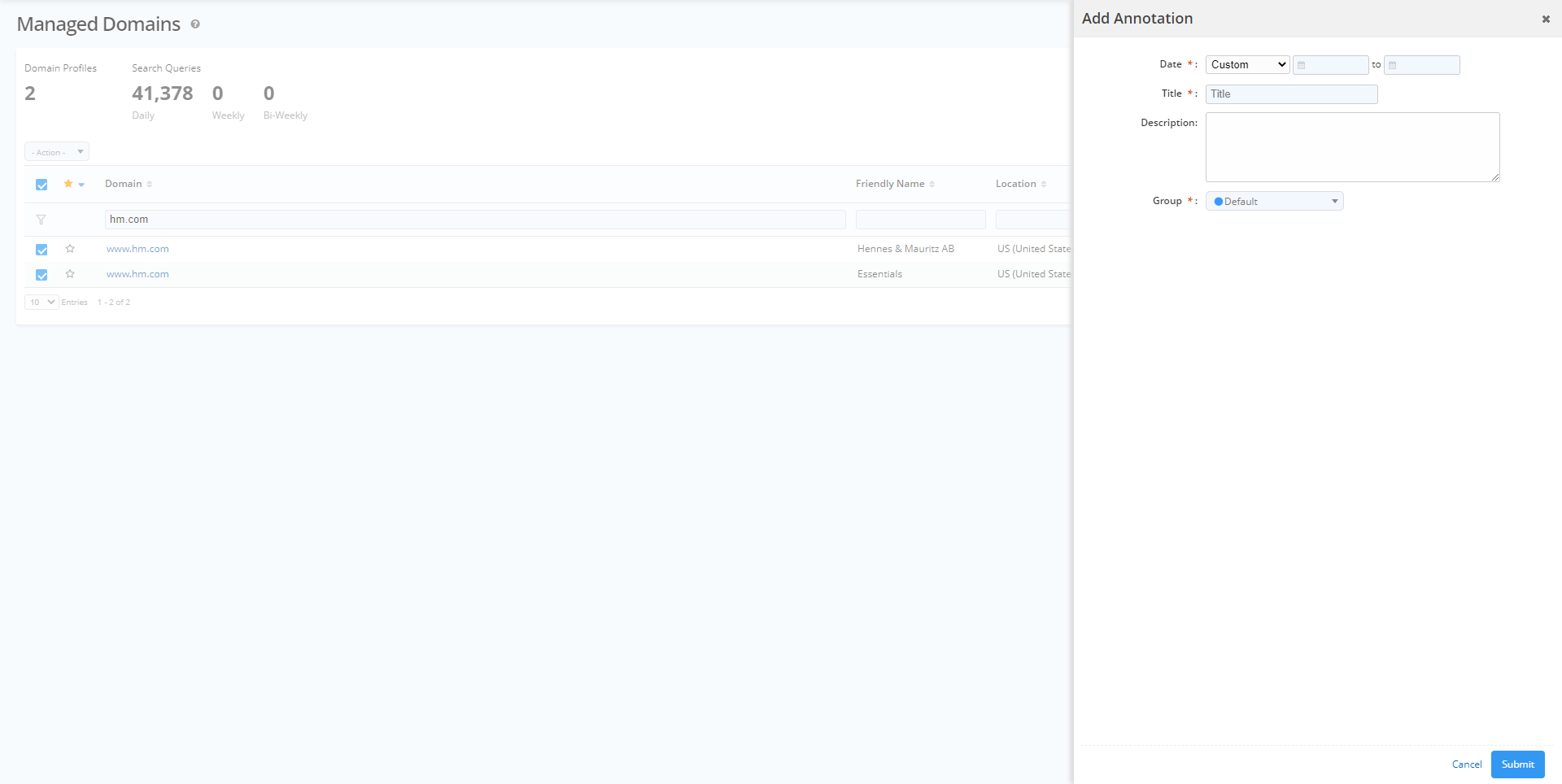Change the entries per page selector
The height and width of the screenshot is (784, 1562).
click(41, 303)
